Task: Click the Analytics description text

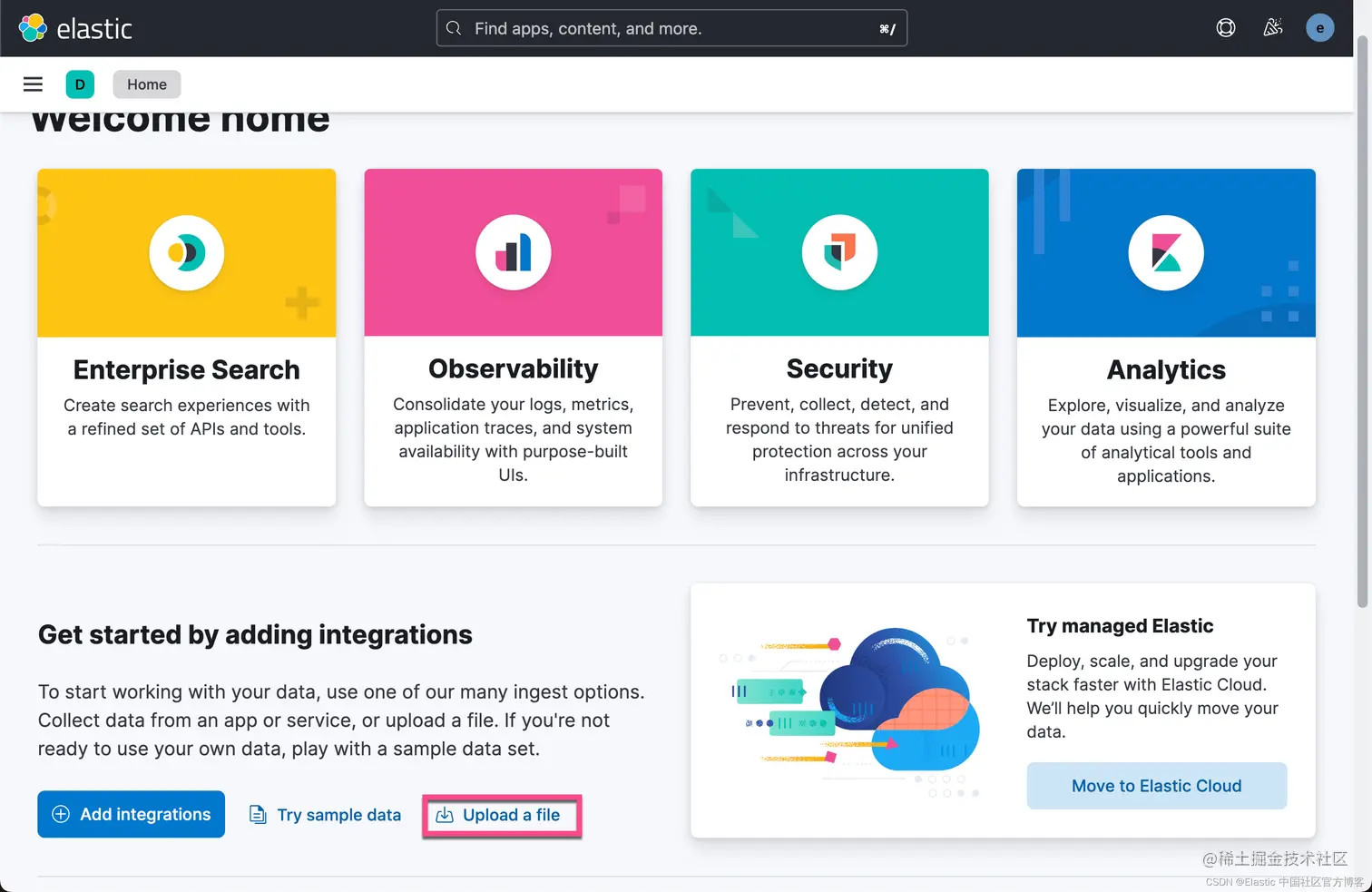Action: [x=1166, y=440]
